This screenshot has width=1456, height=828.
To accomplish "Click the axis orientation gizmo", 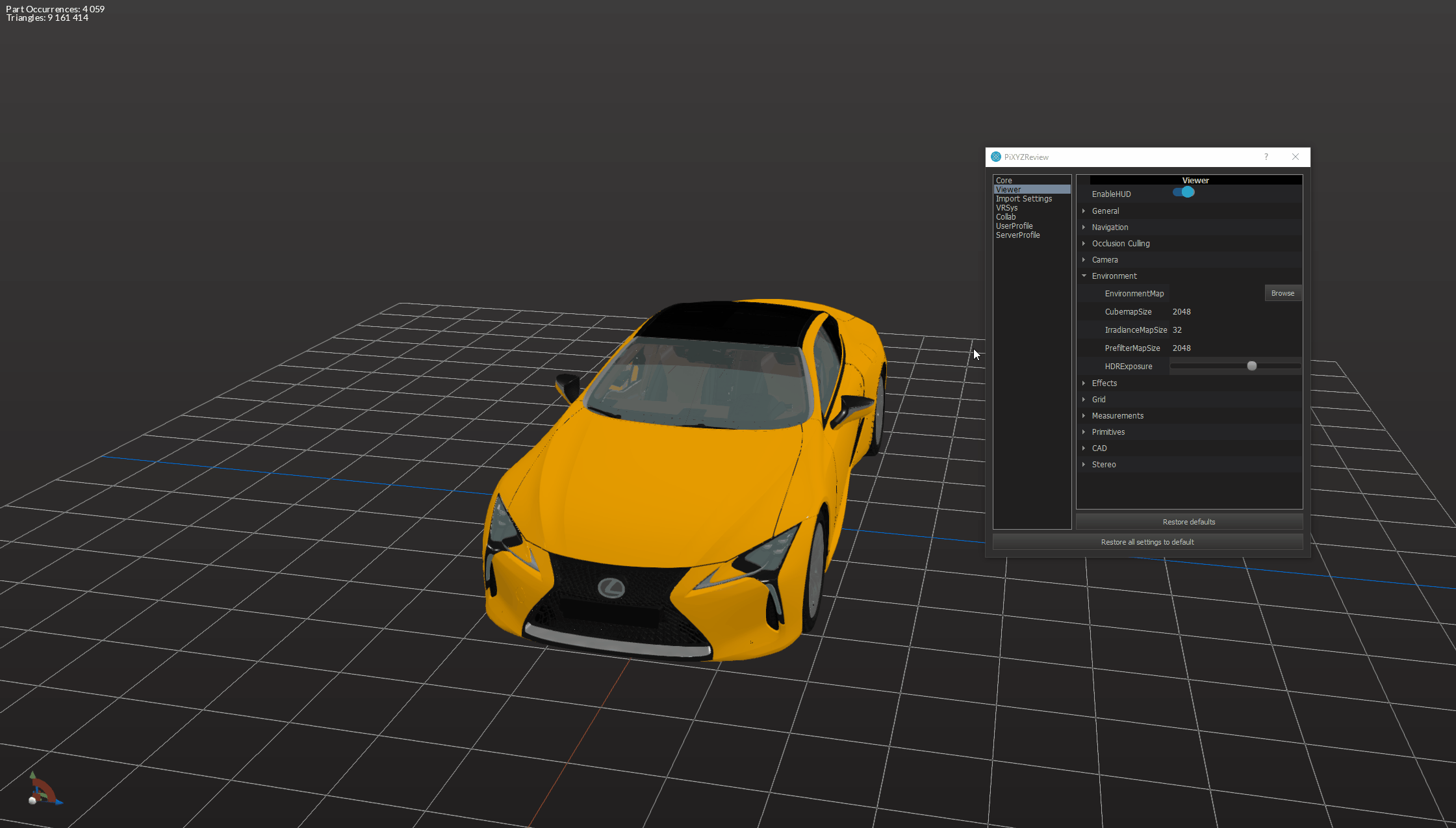I will coord(44,788).
